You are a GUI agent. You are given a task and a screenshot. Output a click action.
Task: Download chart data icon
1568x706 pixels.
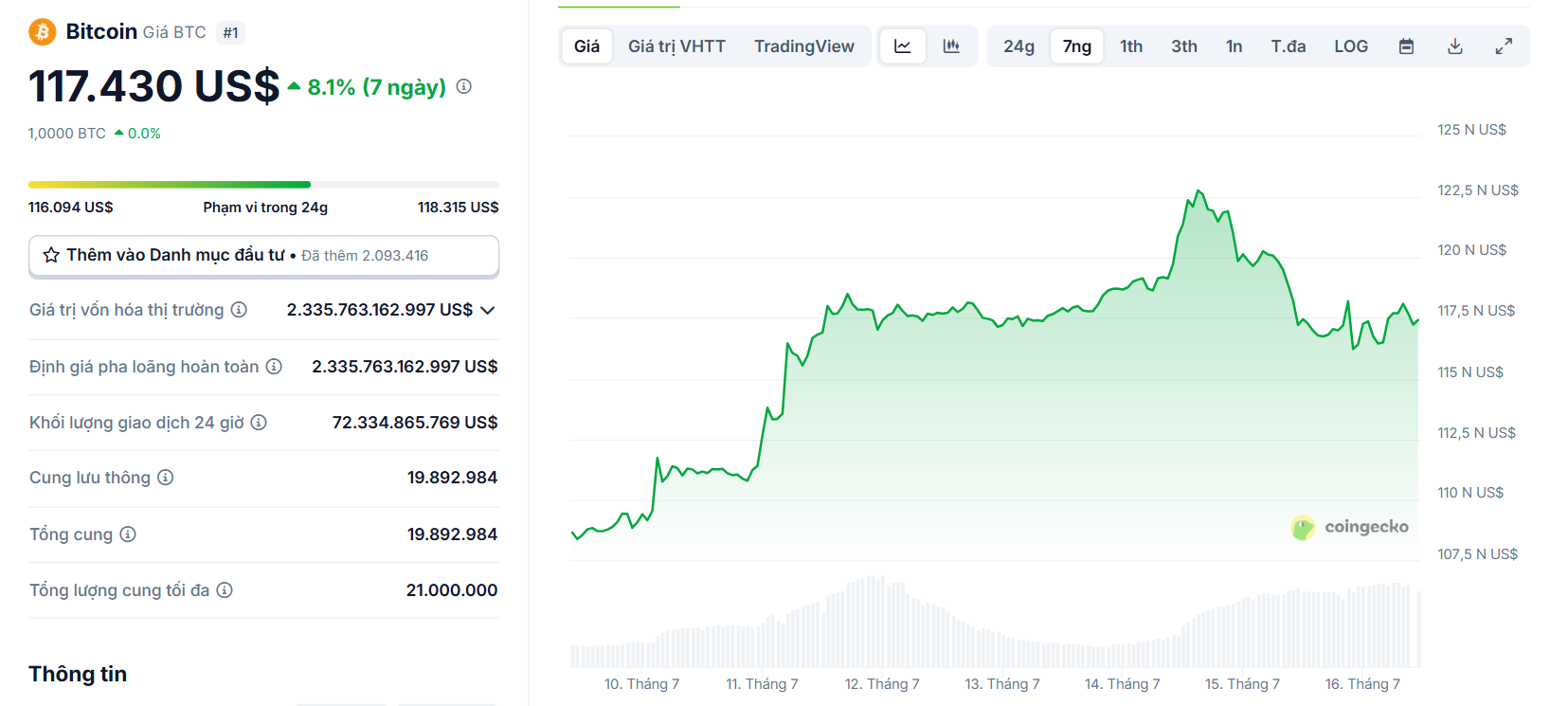pyautogui.click(x=1455, y=46)
